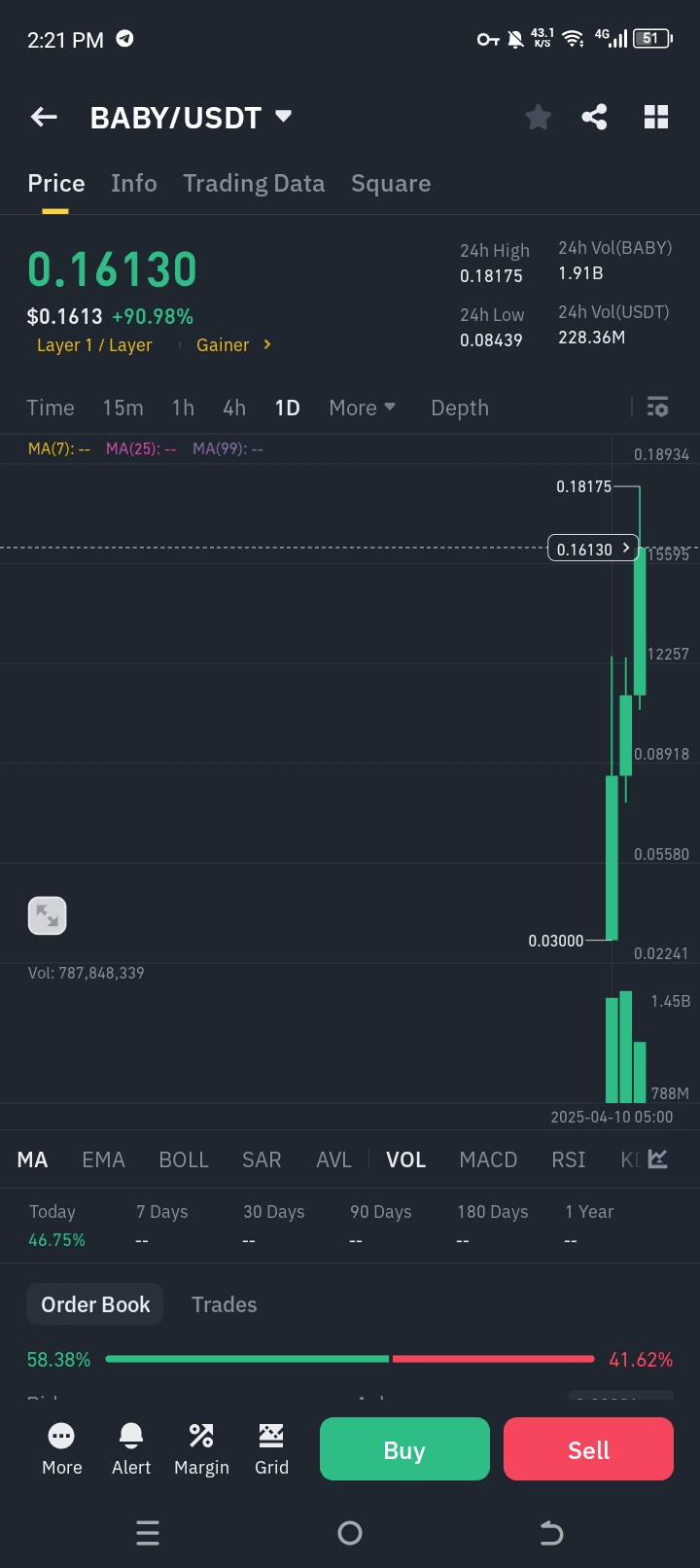This screenshot has height=1568, width=700.
Task: Tap the share icon
Action: click(x=594, y=118)
